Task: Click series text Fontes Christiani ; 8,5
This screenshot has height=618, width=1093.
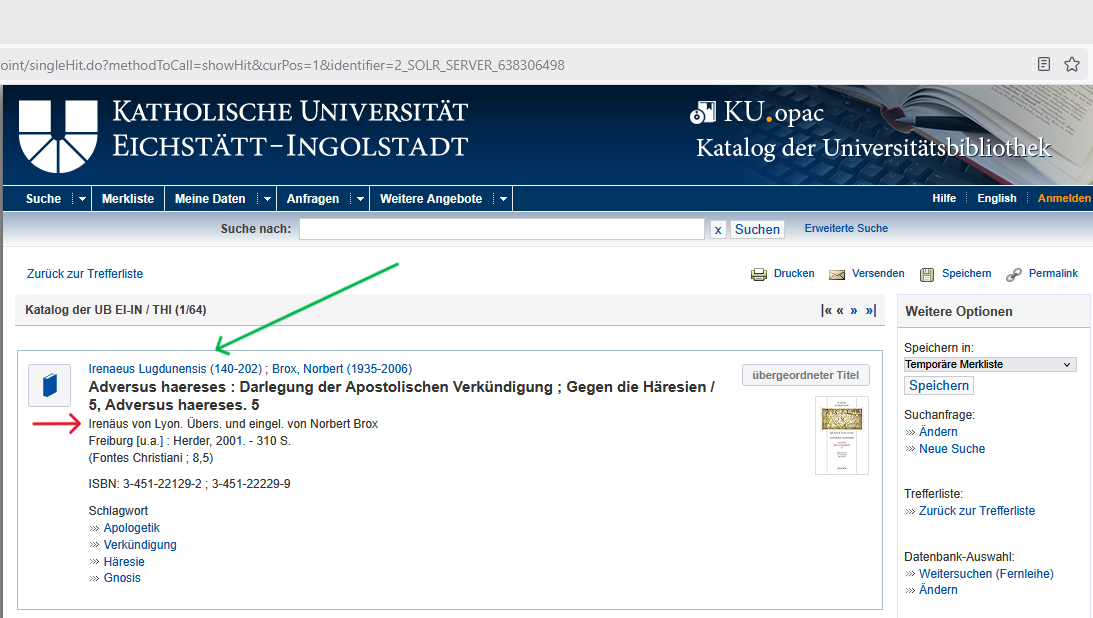Action: click(151, 458)
